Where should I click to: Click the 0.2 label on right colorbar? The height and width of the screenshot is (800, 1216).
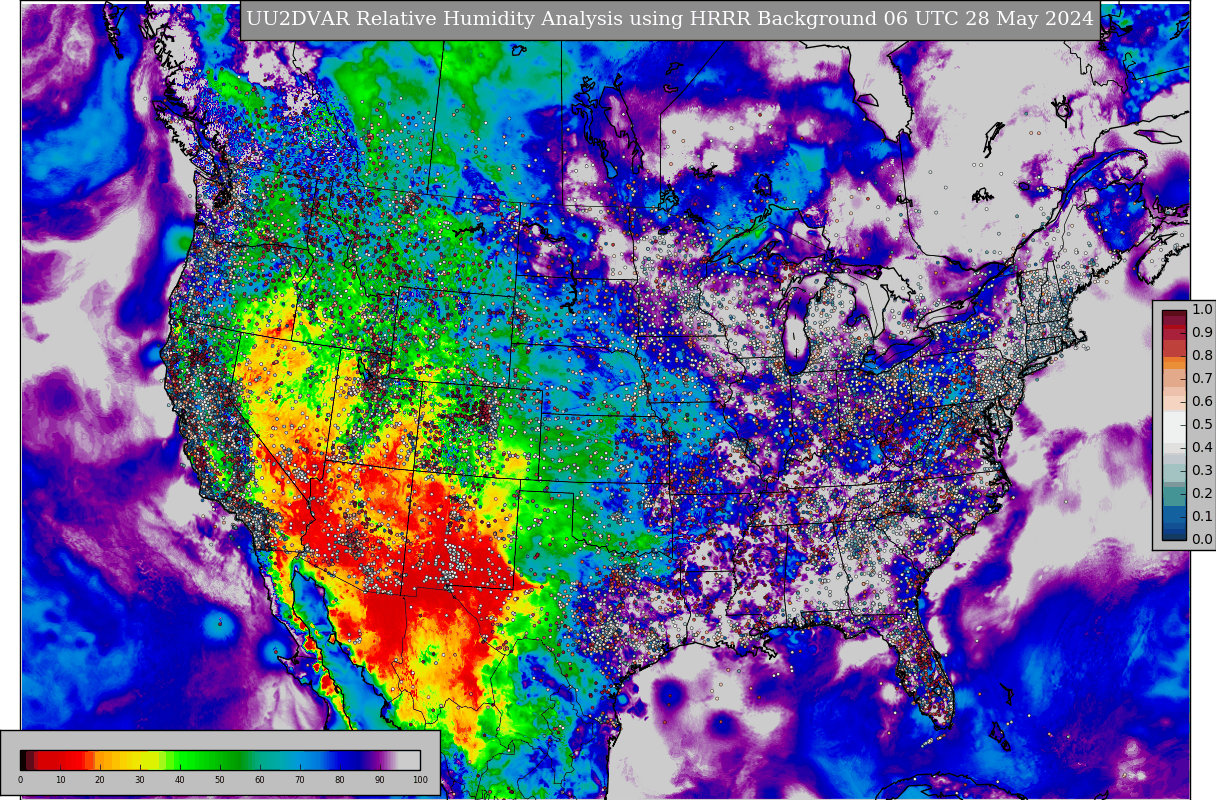point(1202,494)
